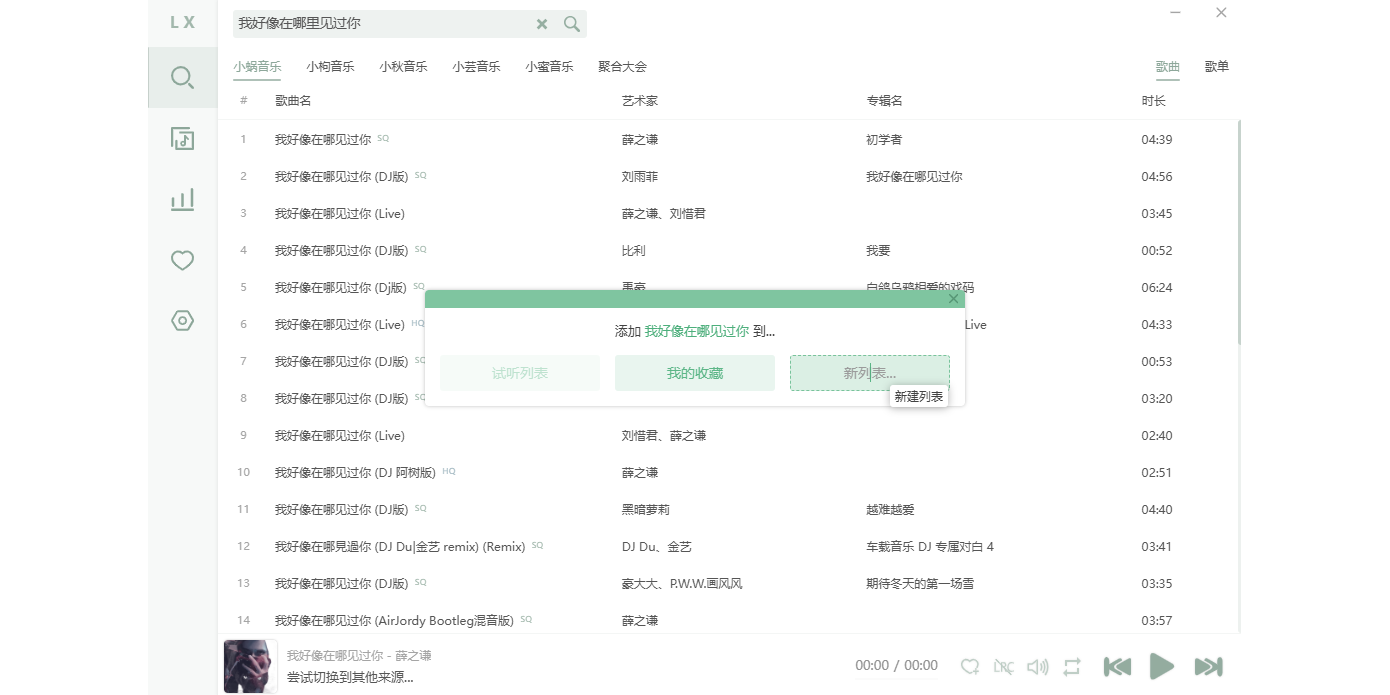Click the 歌曲名 column header
This screenshot has height=695, width=1390.
click(293, 101)
